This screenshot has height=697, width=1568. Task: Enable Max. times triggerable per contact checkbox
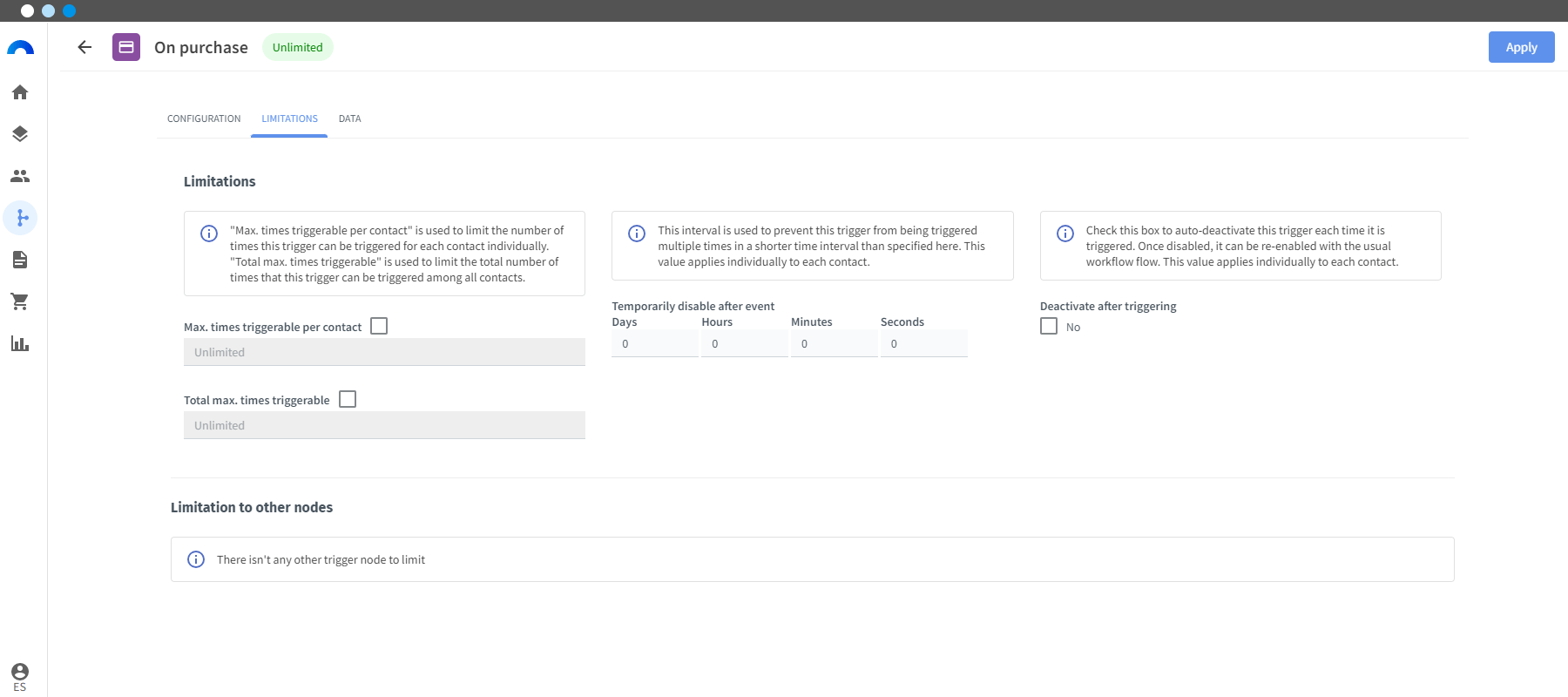(379, 326)
